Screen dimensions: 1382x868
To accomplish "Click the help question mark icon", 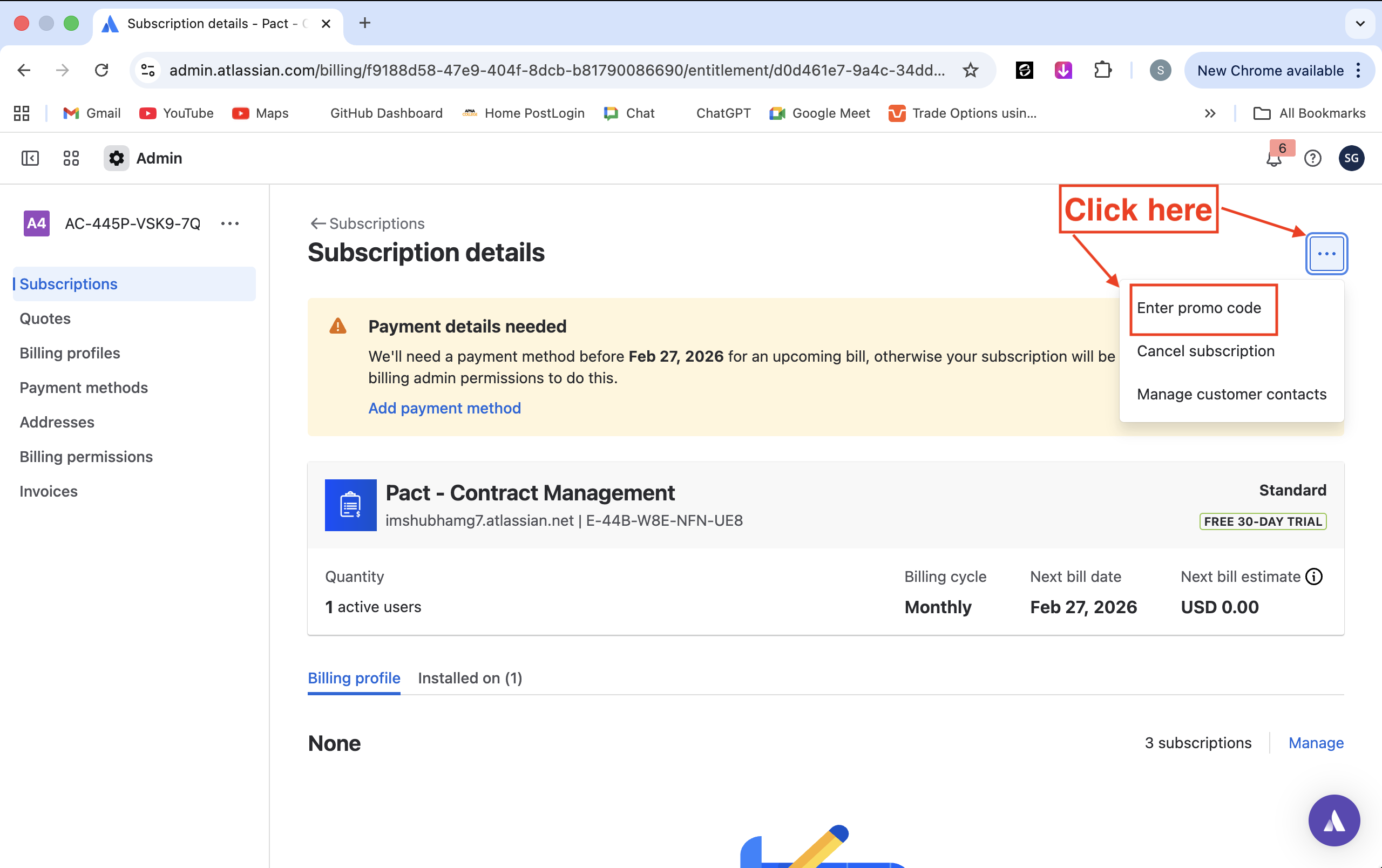I will [1312, 158].
